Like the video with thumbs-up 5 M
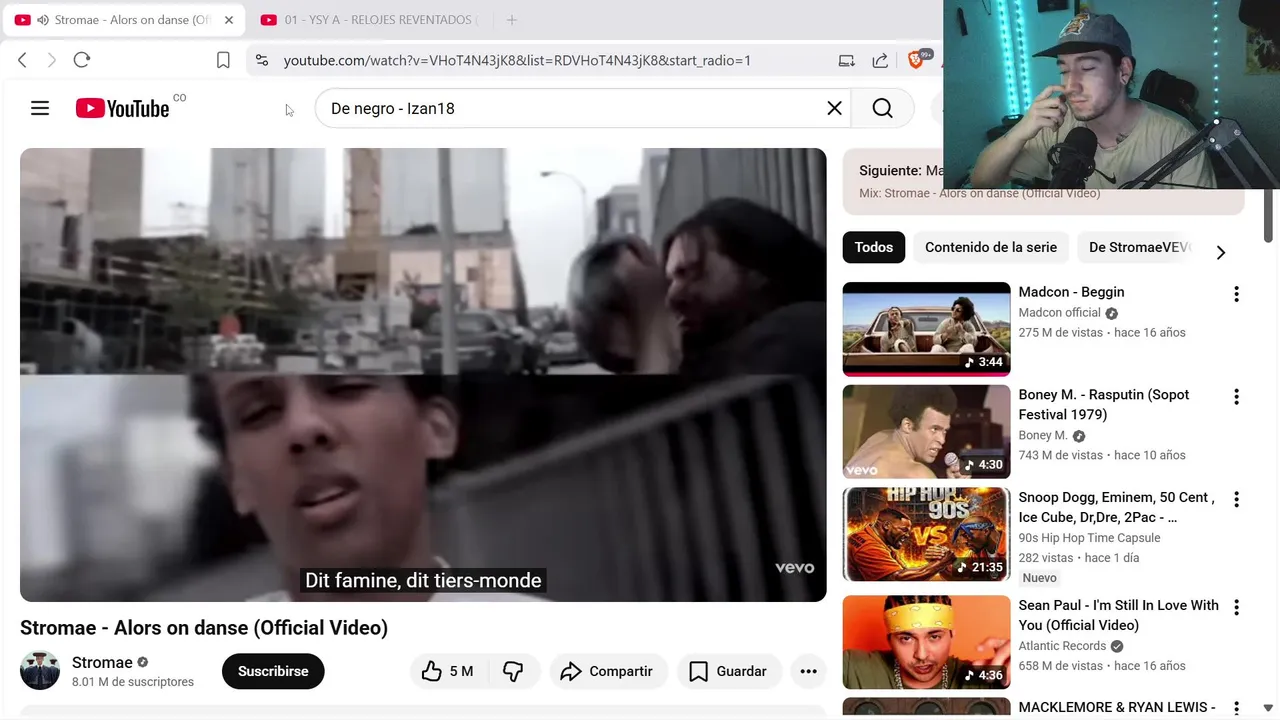Viewport: 1280px width, 720px height. pyautogui.click(x=447, y=671)
